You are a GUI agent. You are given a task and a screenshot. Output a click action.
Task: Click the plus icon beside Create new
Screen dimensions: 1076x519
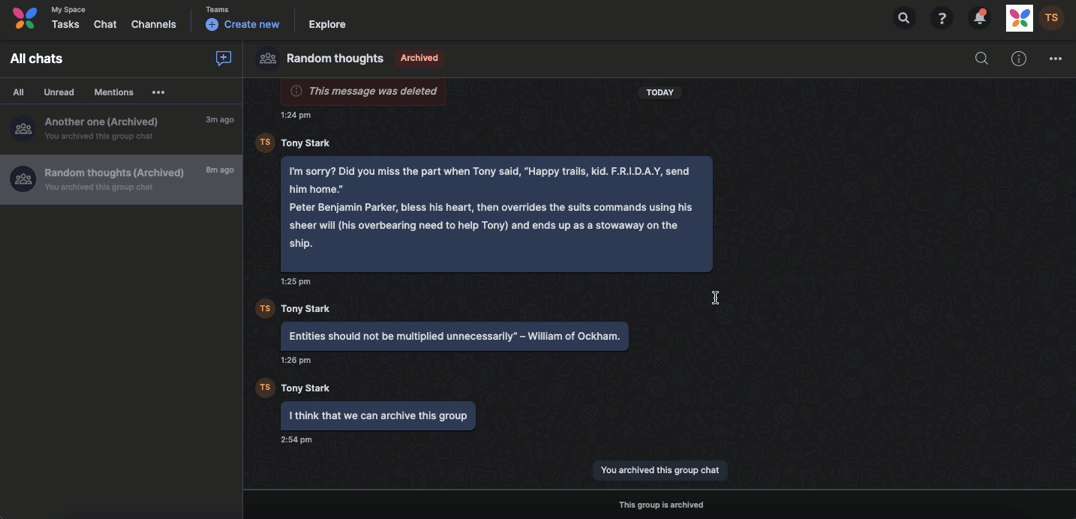tap(212, 24)
